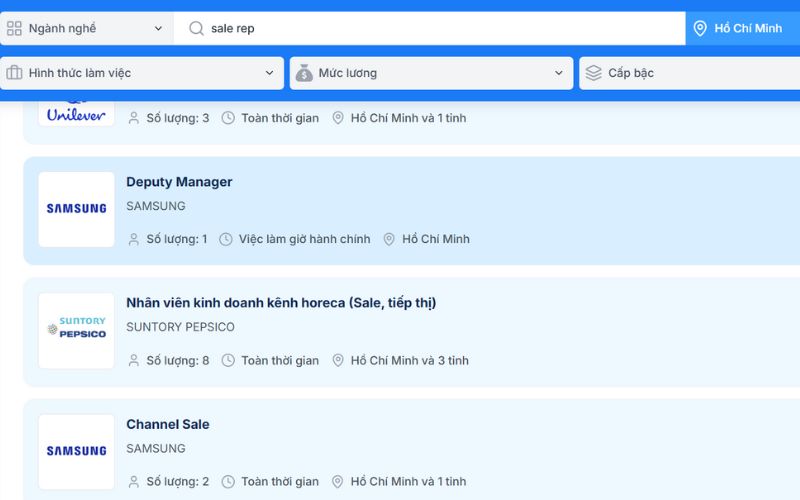
Task: Click clock icon in Unilever job row
Action: [228, 118]
